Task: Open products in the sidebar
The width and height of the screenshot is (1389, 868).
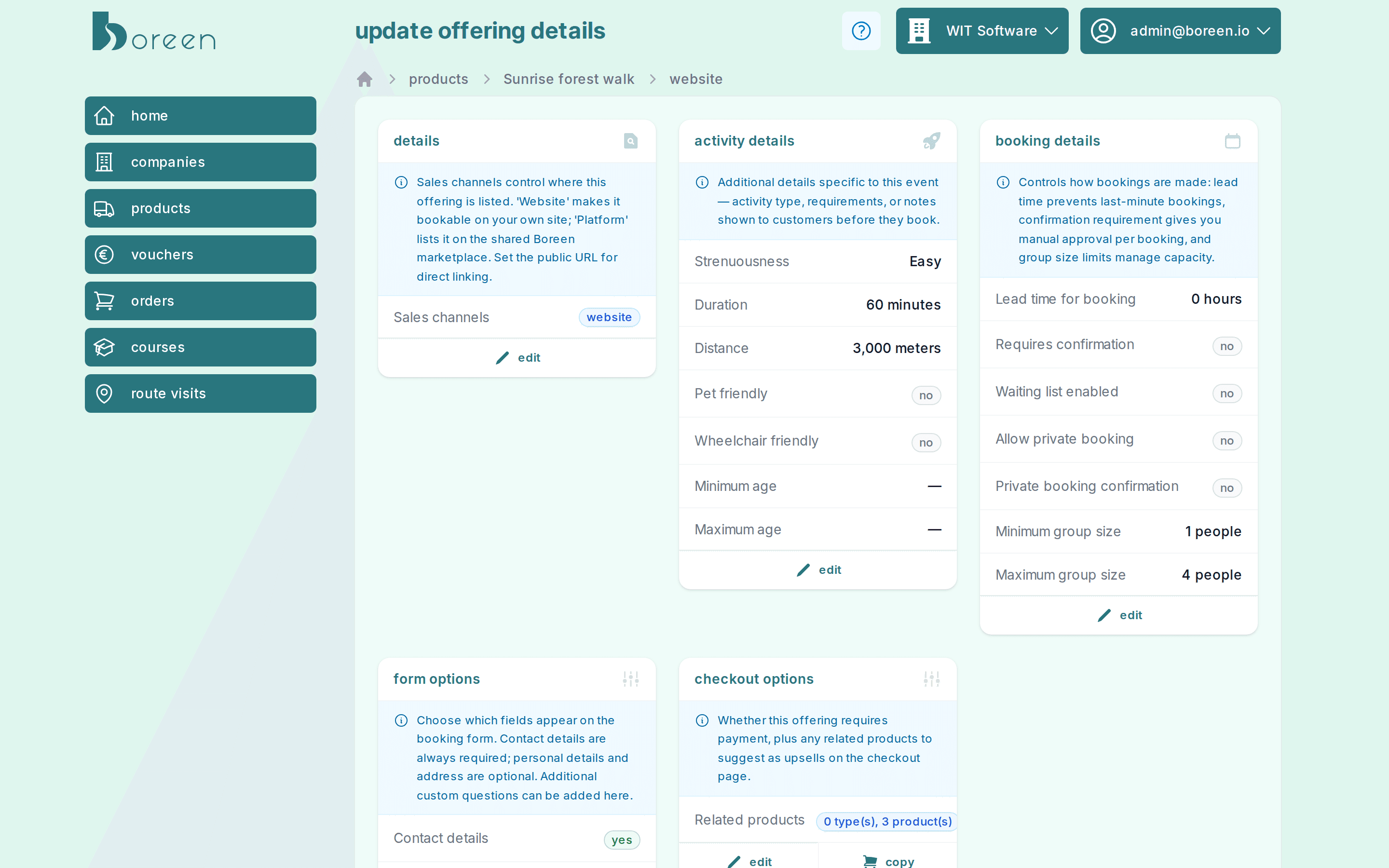Action: tap(200, 208)
